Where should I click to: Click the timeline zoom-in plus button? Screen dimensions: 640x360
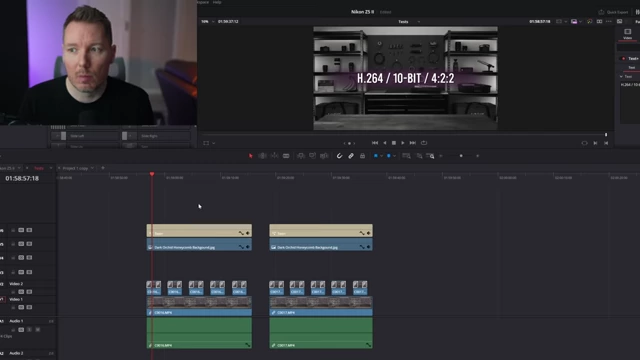(478, 156)
